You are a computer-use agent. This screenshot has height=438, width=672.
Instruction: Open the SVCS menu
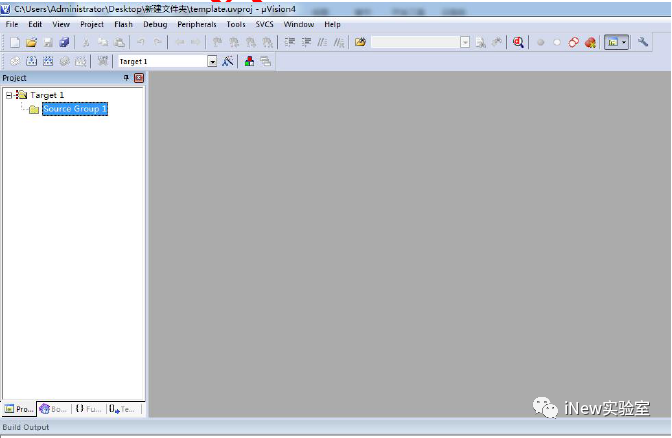[x=264, y=24]
